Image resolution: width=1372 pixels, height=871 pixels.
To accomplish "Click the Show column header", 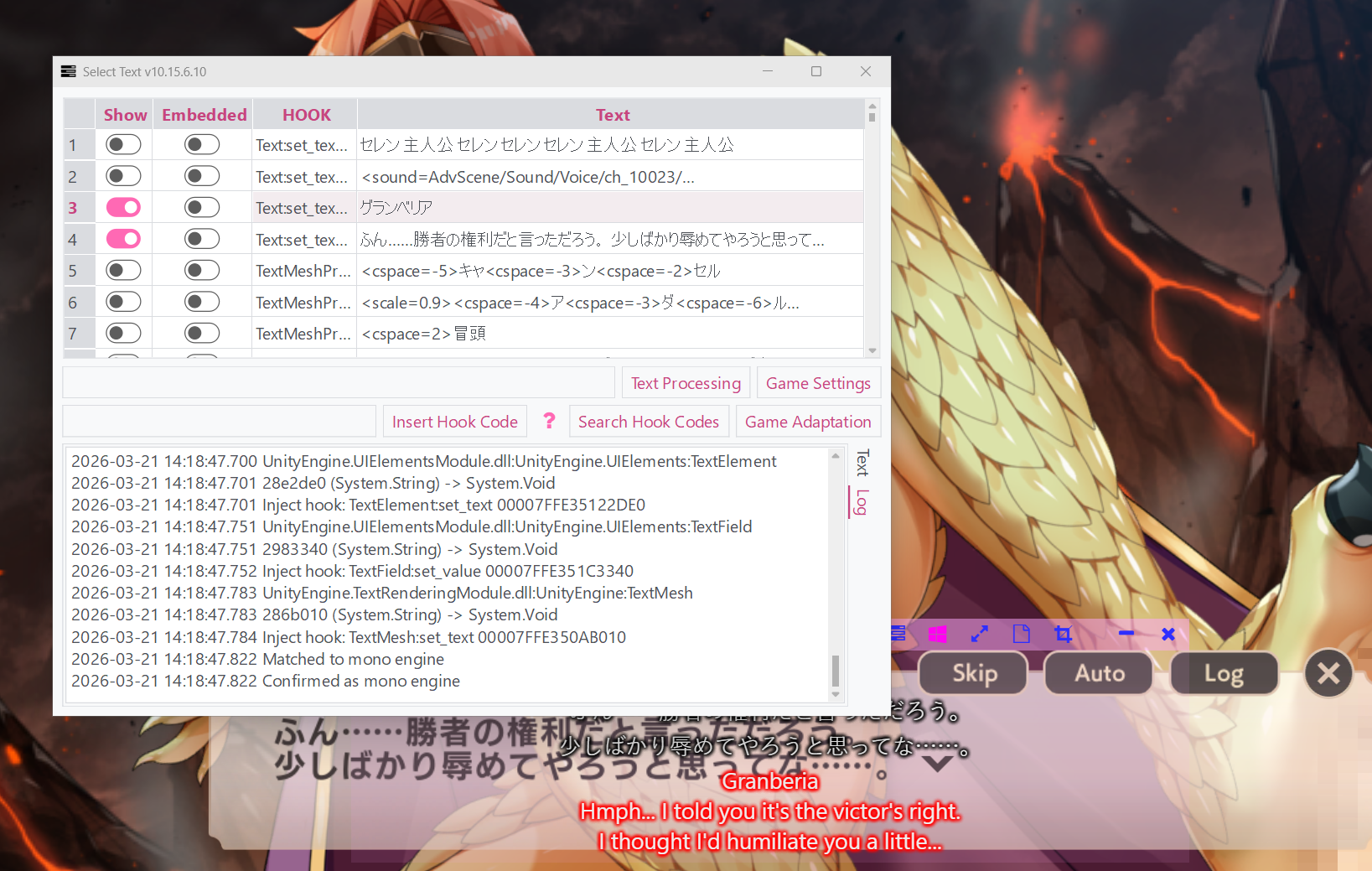I will [x=125, y=115].
